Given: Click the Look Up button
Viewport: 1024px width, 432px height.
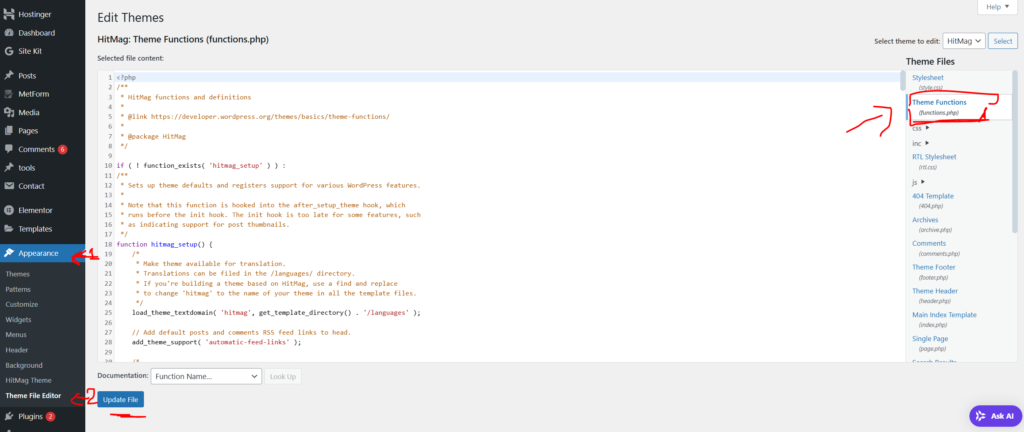Looking at the screenshot, I should pyautogui.click(x=283, y=377).
